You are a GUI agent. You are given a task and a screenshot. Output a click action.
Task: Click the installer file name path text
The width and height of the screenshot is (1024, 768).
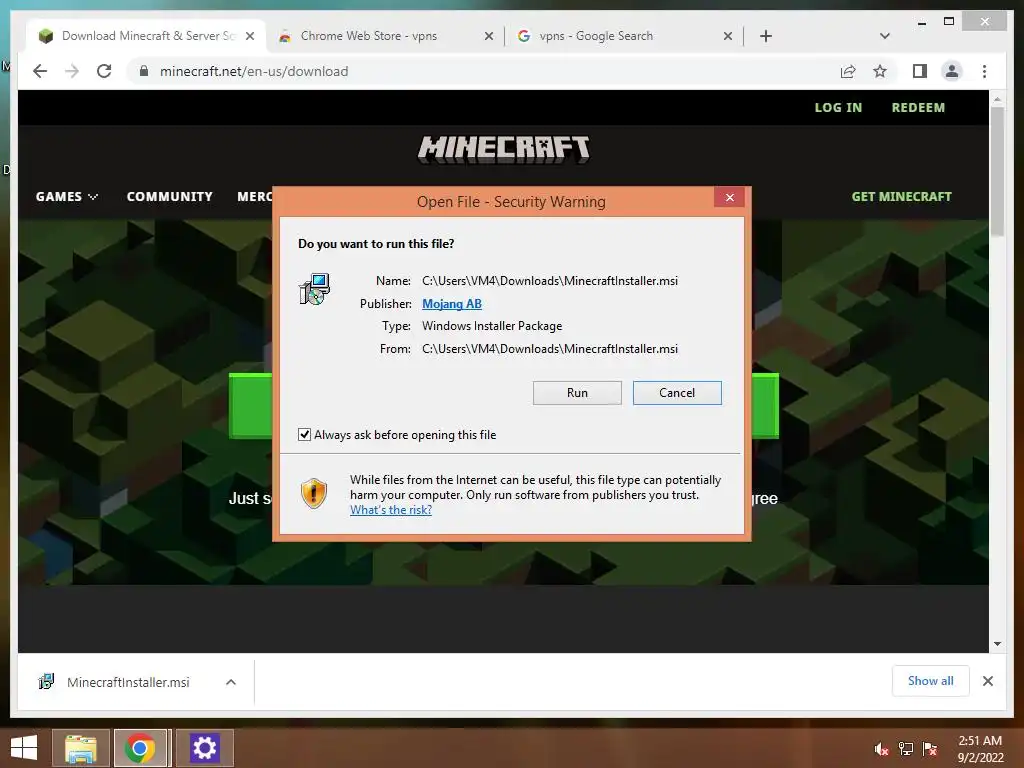[550, 281]
